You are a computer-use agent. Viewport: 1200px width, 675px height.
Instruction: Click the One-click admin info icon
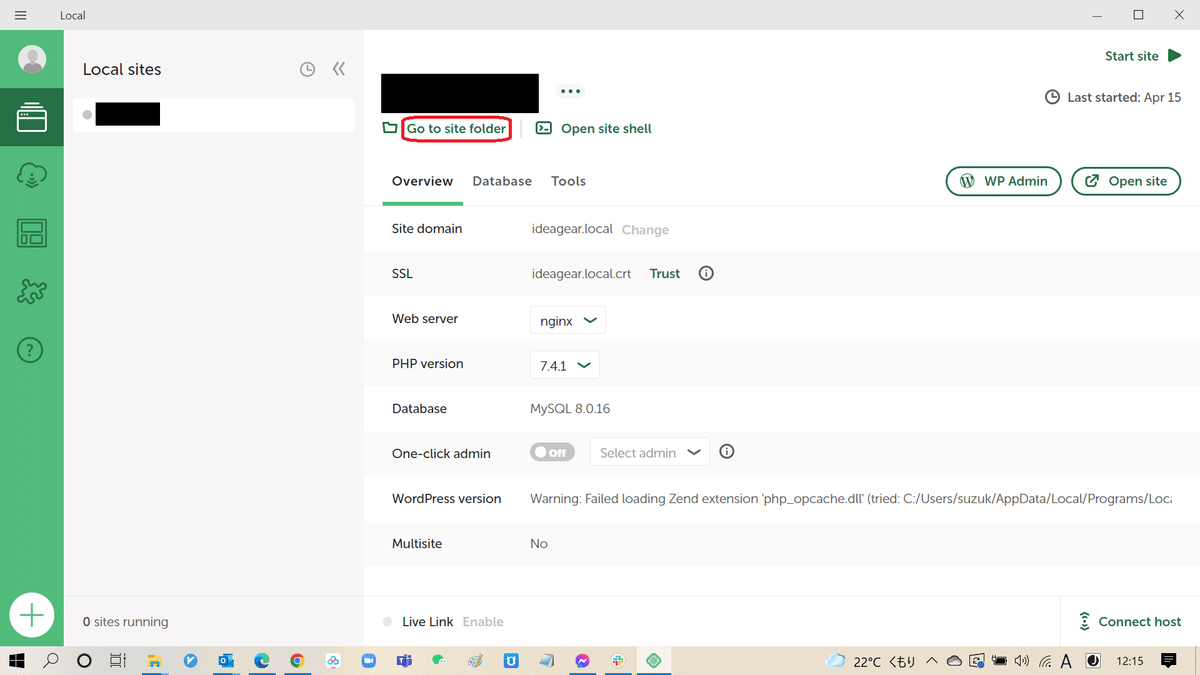point(727,451)
